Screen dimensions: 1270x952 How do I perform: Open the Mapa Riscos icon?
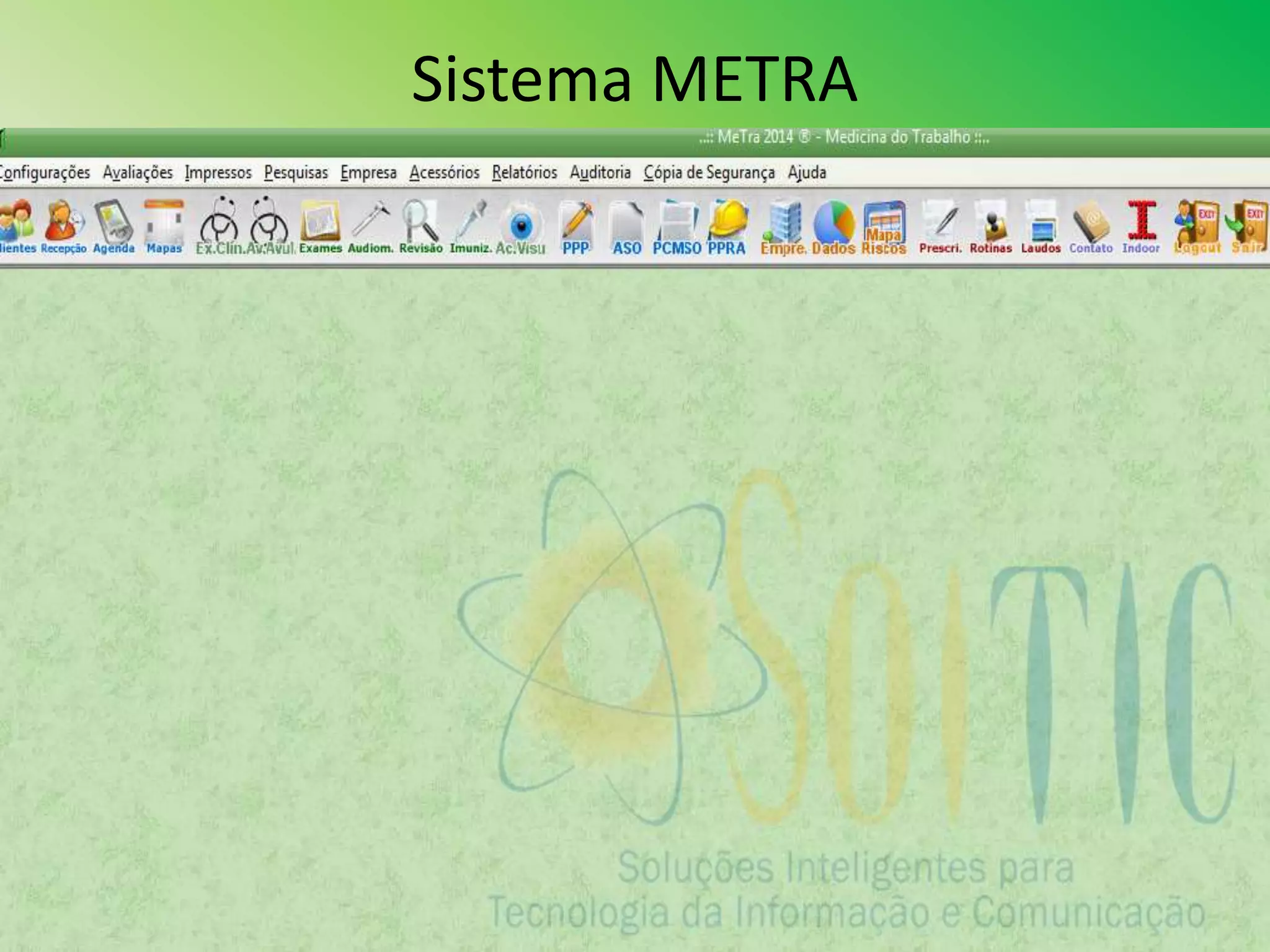[x=884, y=227]
